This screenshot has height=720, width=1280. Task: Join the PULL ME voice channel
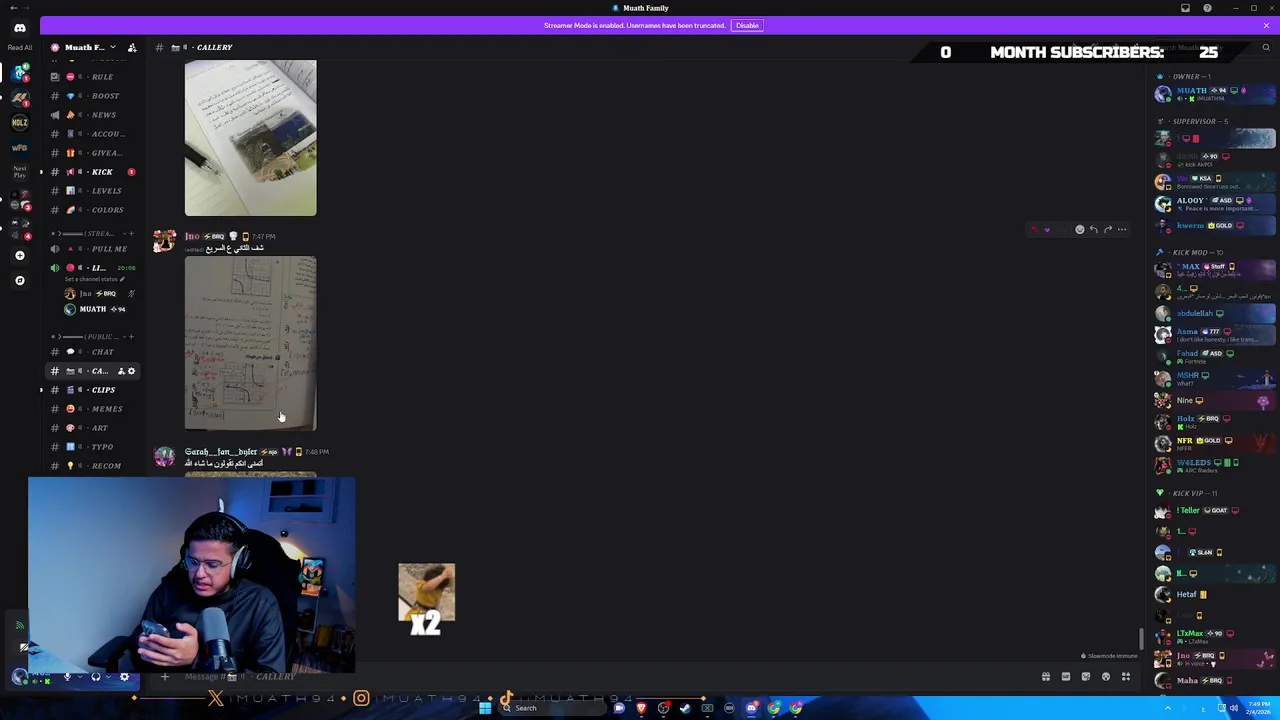[x=94, y=249]
